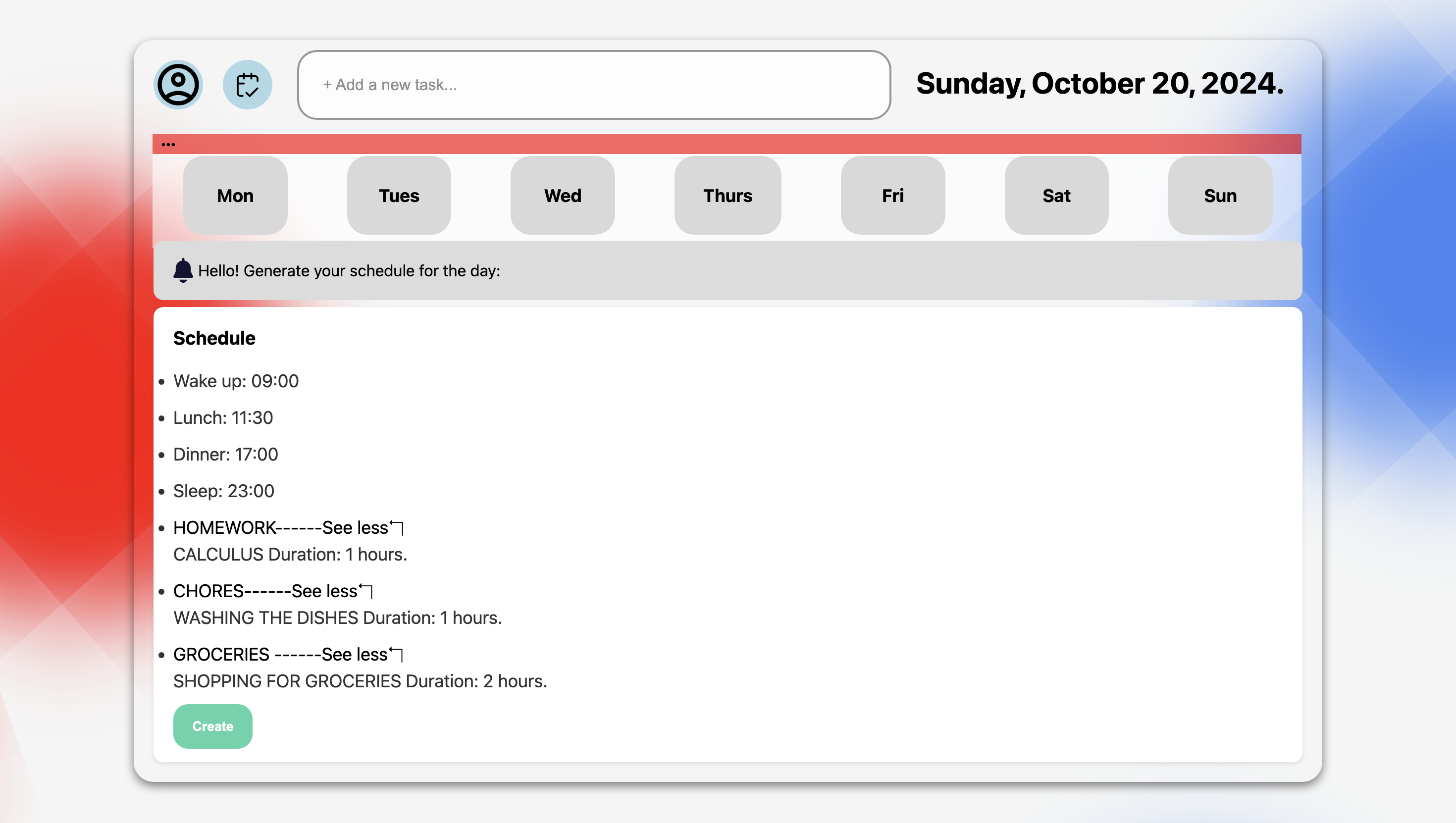
Task: Click the Groceries collapse arrow icon
Action: pyautogui.click(x=397, y=654)
